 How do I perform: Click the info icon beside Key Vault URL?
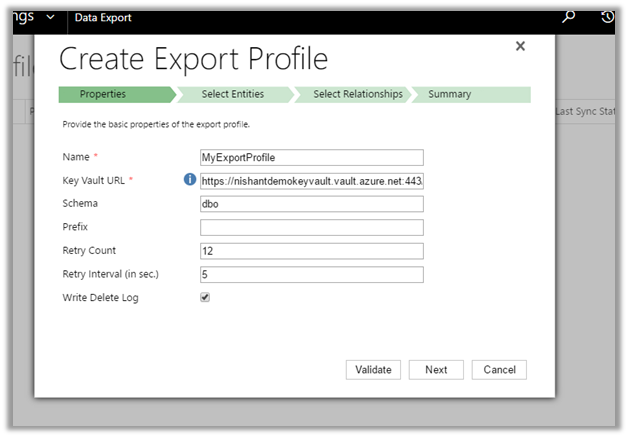(189, 180)
